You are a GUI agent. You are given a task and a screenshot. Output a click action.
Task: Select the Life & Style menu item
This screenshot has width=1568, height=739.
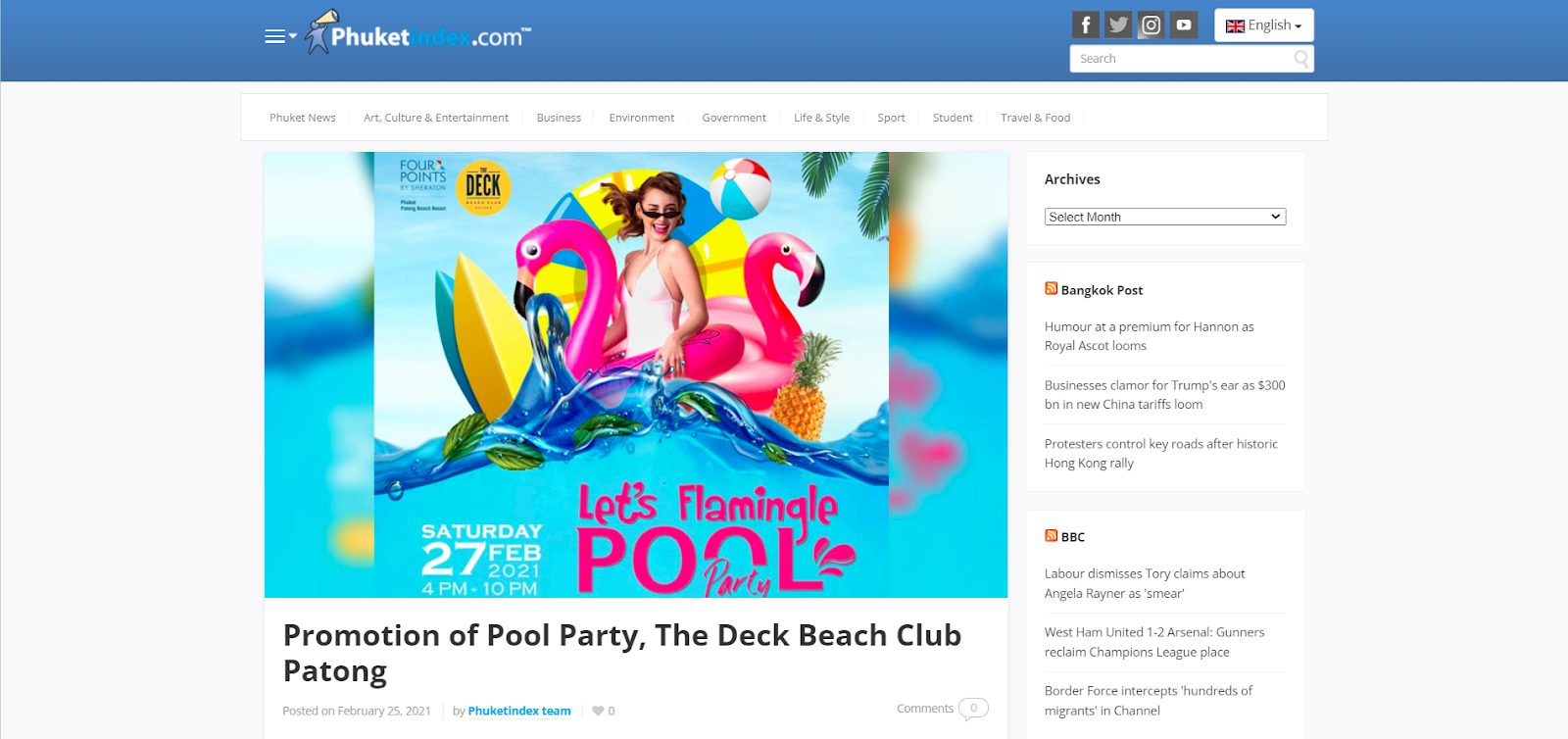click(x=821, y=118)
